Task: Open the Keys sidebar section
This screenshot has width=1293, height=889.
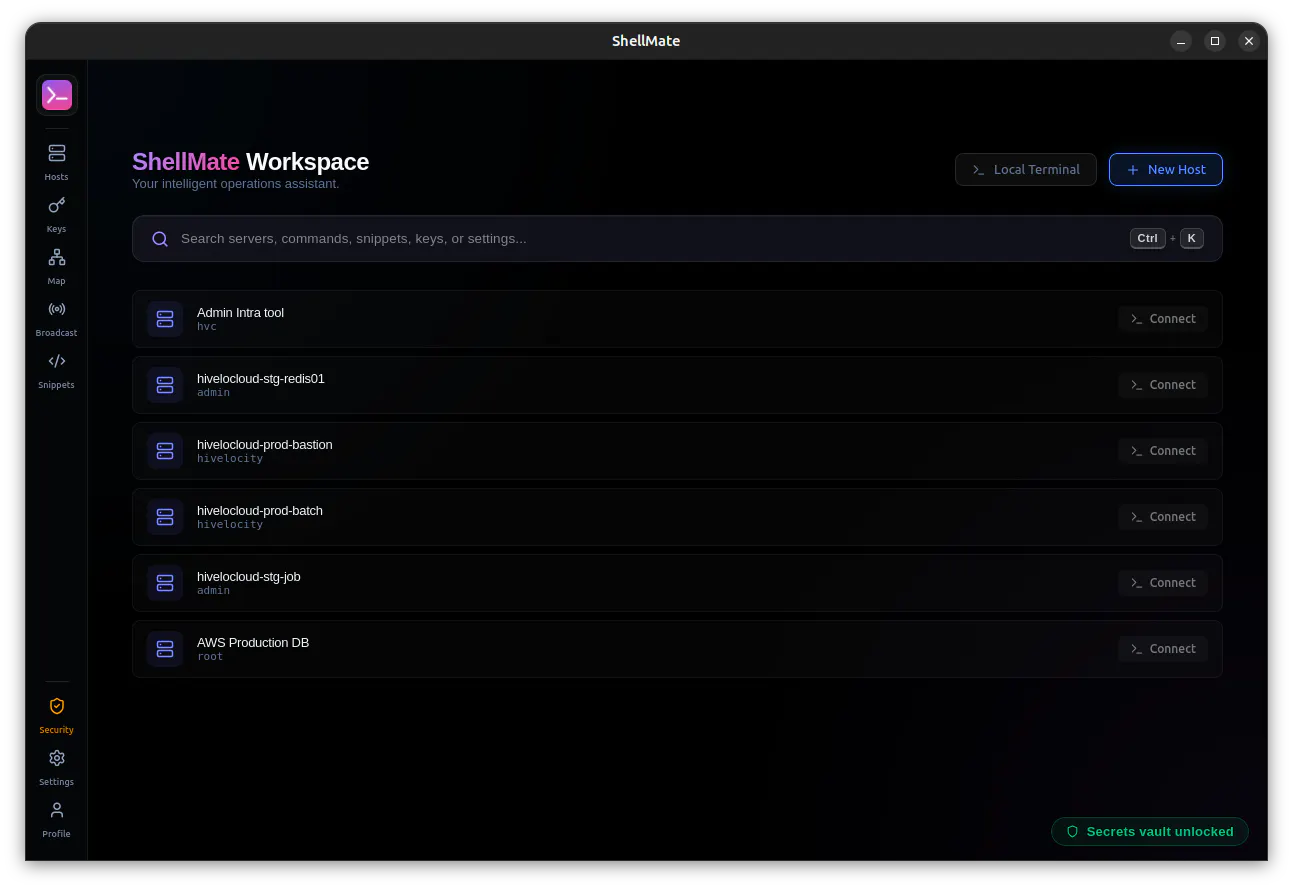Action: (x=57, y=214)
